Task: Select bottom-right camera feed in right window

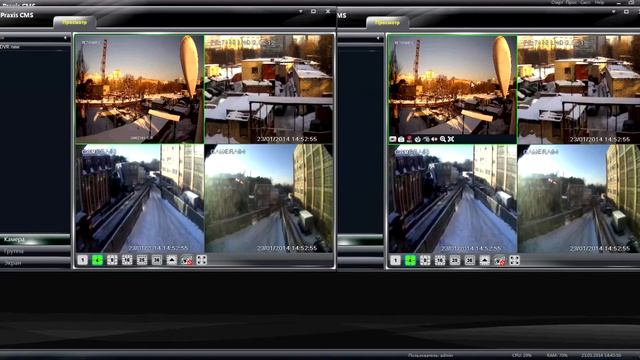Action: (579, 198)
